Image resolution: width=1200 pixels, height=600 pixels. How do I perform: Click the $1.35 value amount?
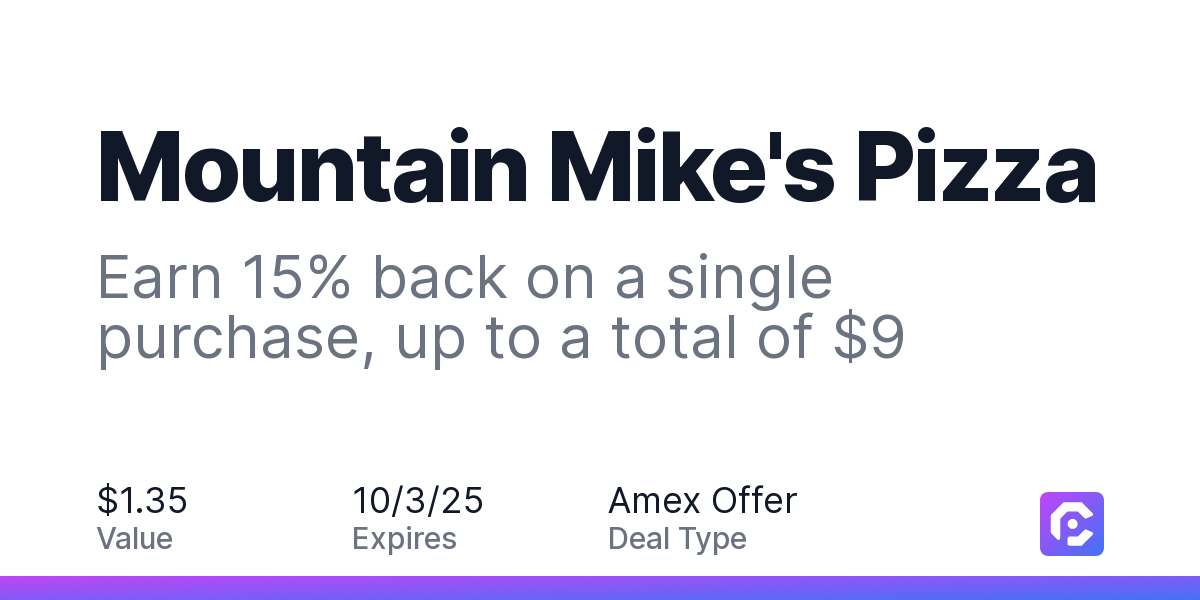click(x=142, y=500)
